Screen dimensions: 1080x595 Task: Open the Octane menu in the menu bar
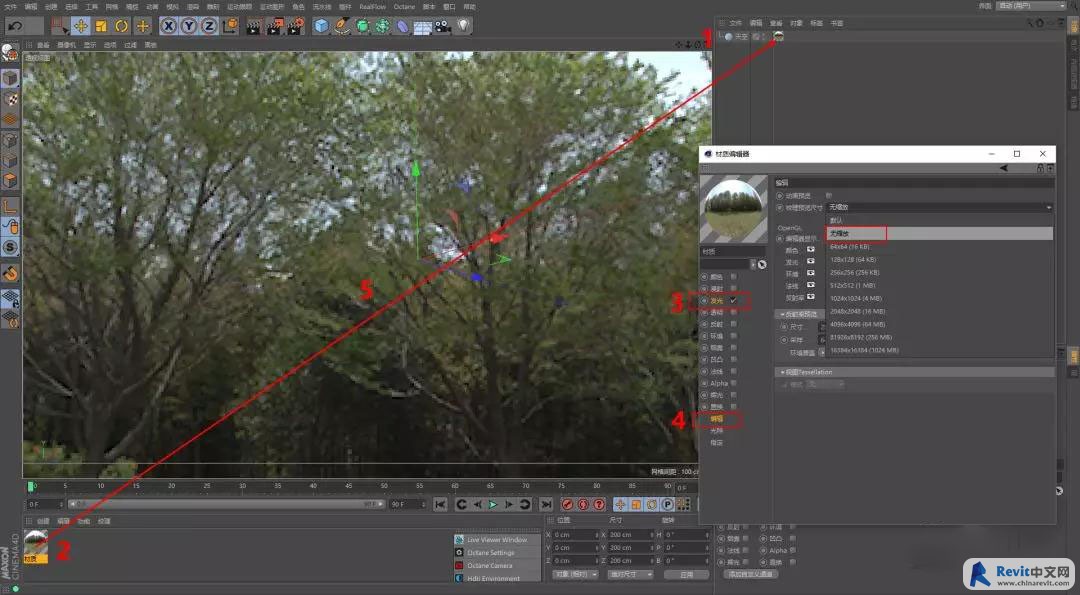click(x=404, y=7)
